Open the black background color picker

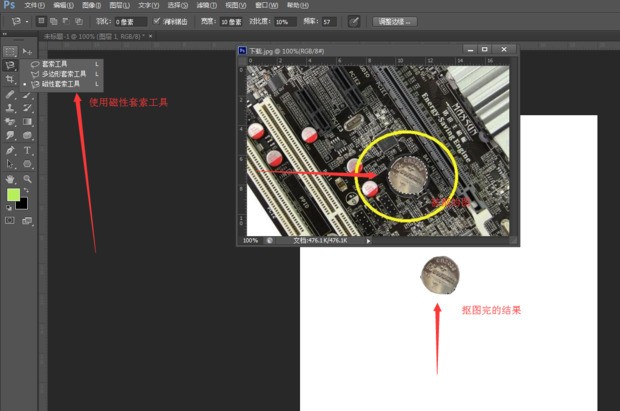click(22, 204)
